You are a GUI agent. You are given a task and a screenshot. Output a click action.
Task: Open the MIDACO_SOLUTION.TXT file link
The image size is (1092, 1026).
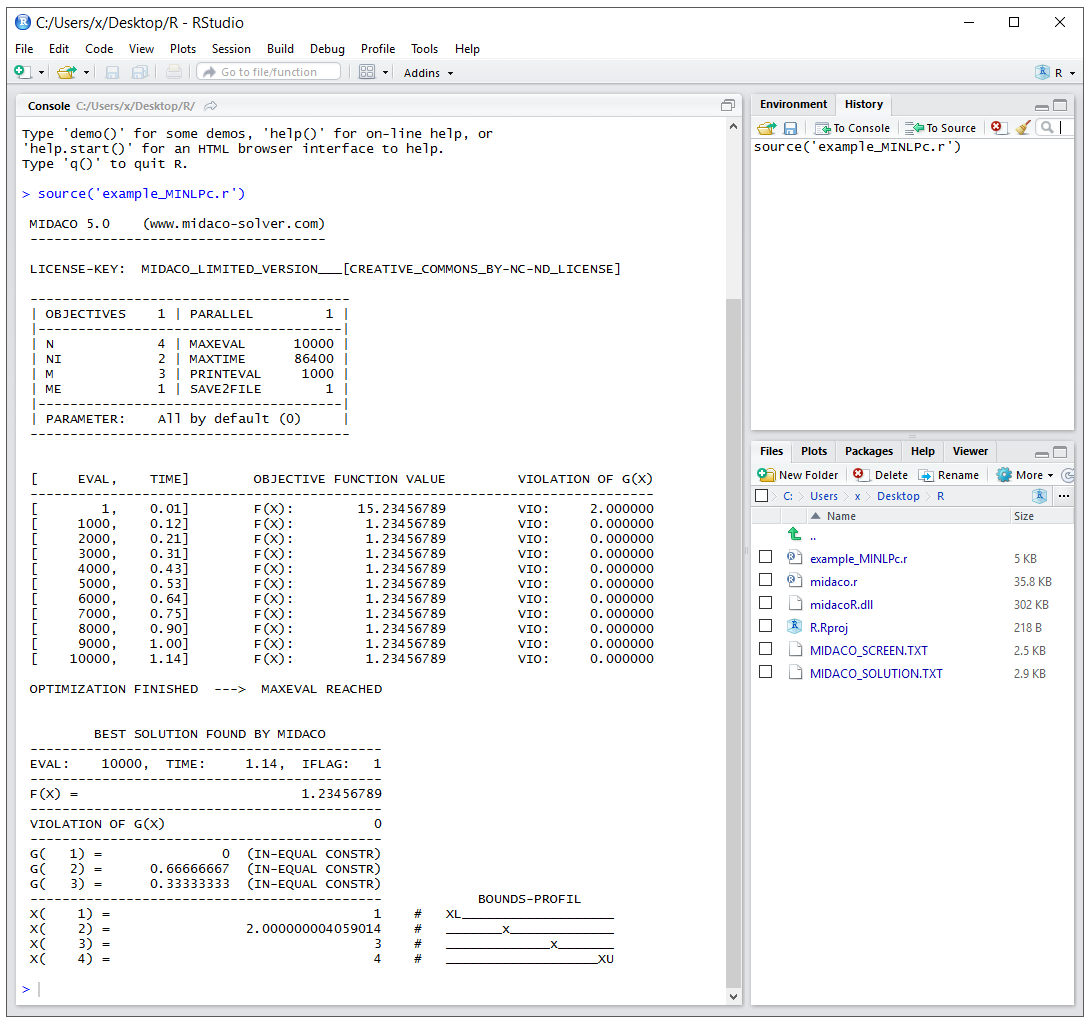click(876, 674)
